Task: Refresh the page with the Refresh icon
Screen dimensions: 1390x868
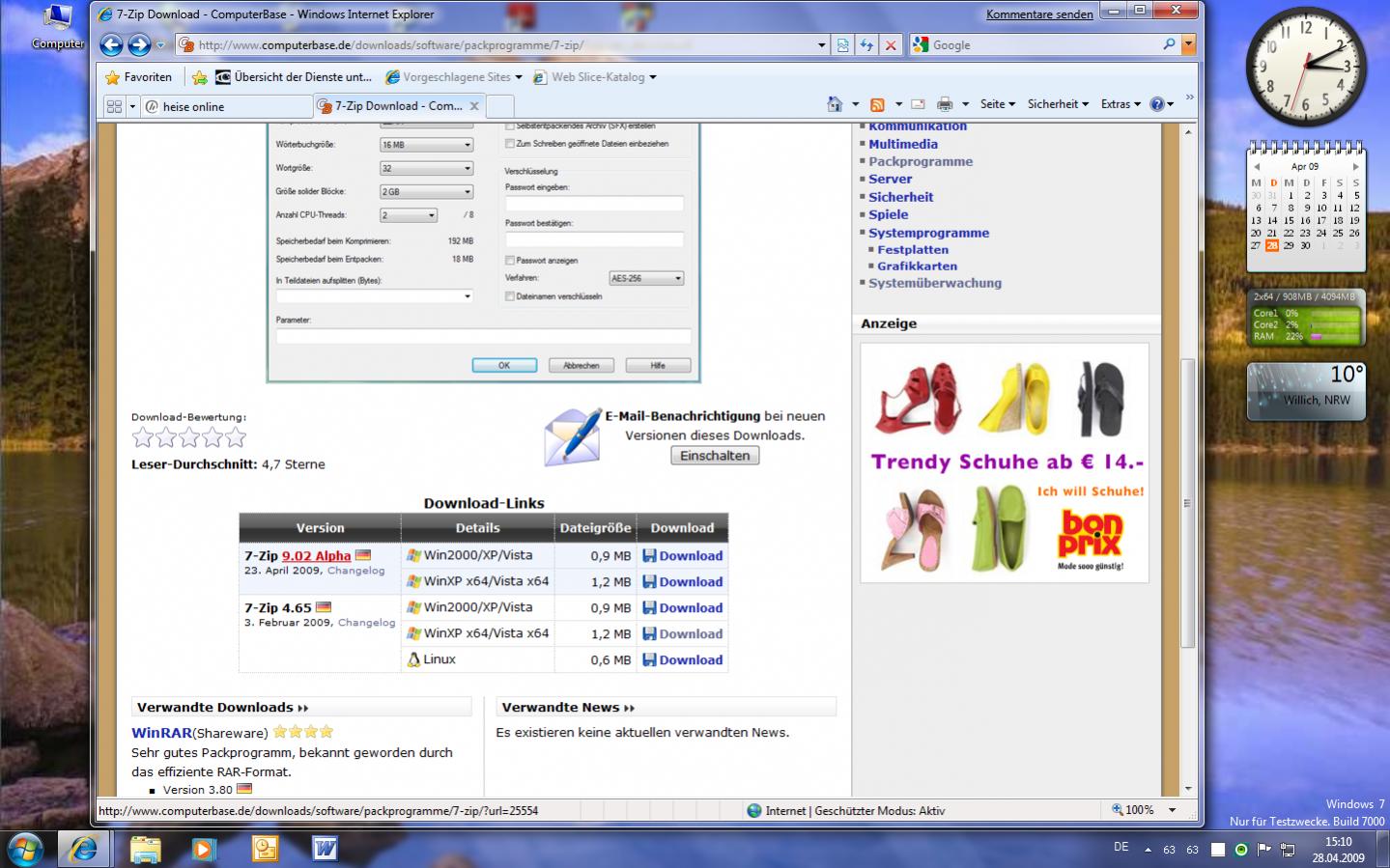Action: pyautogui.click(x=866, y=44)
